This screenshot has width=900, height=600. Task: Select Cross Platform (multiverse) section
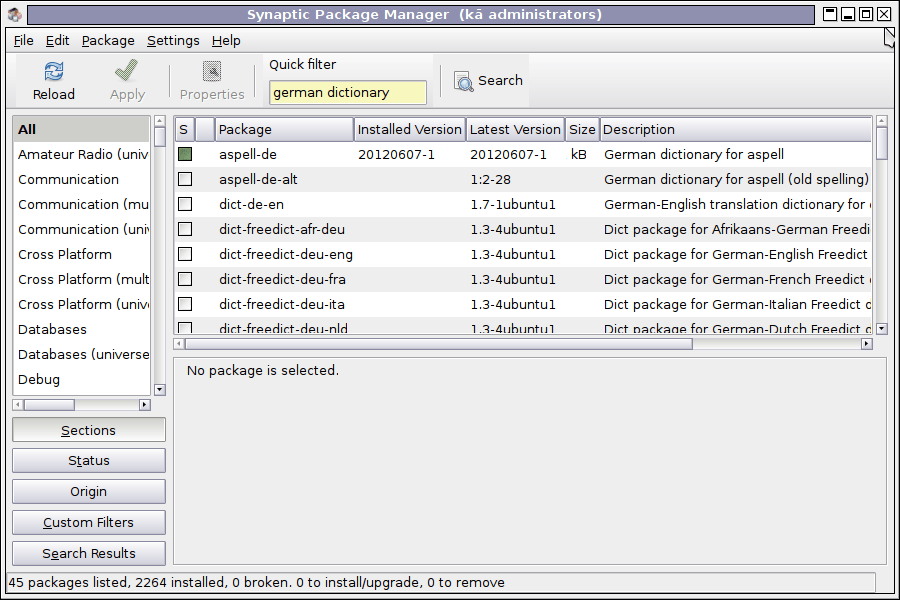point(82,279)
